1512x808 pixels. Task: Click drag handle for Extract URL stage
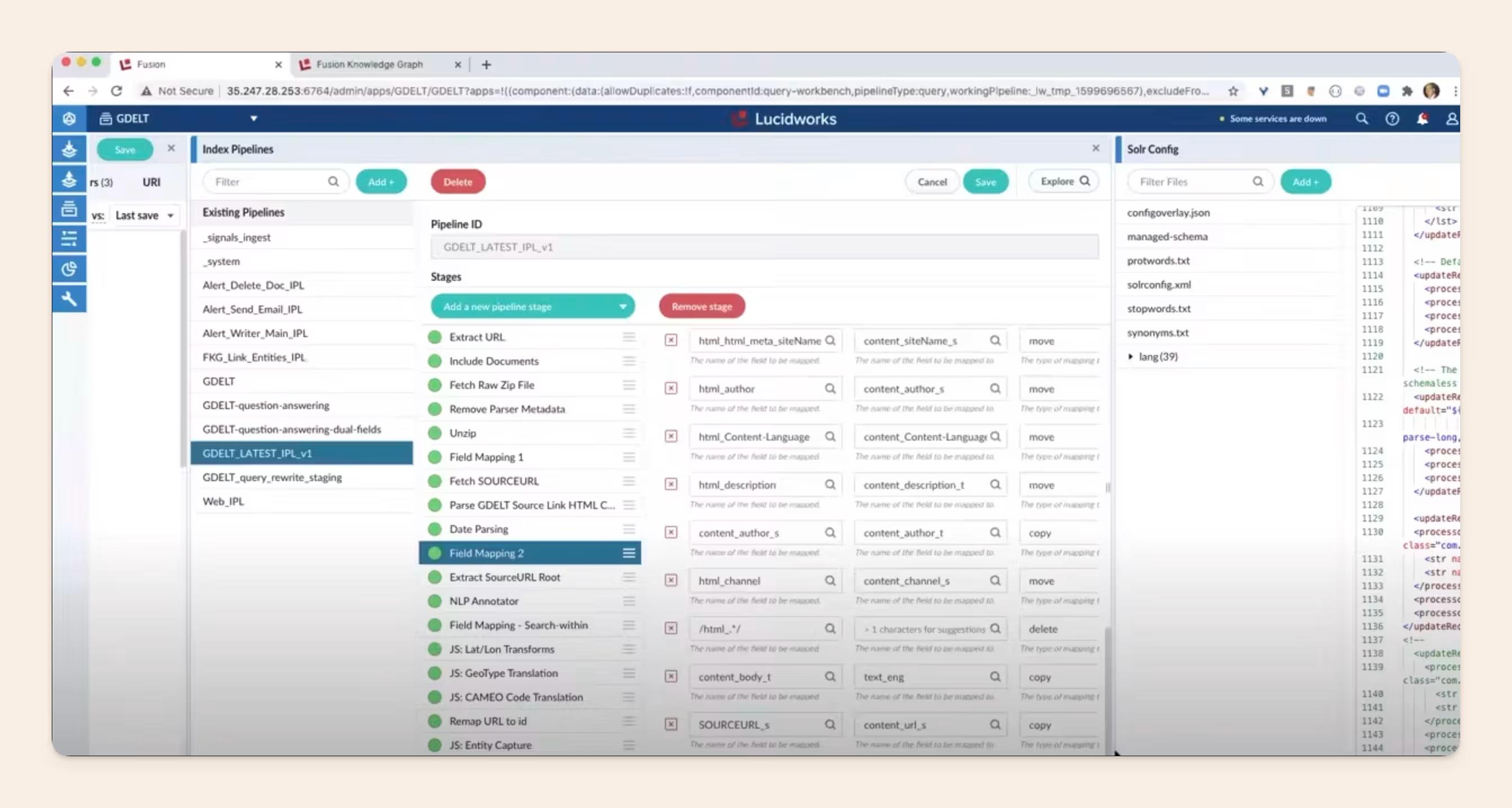click(x=629, y=337)
